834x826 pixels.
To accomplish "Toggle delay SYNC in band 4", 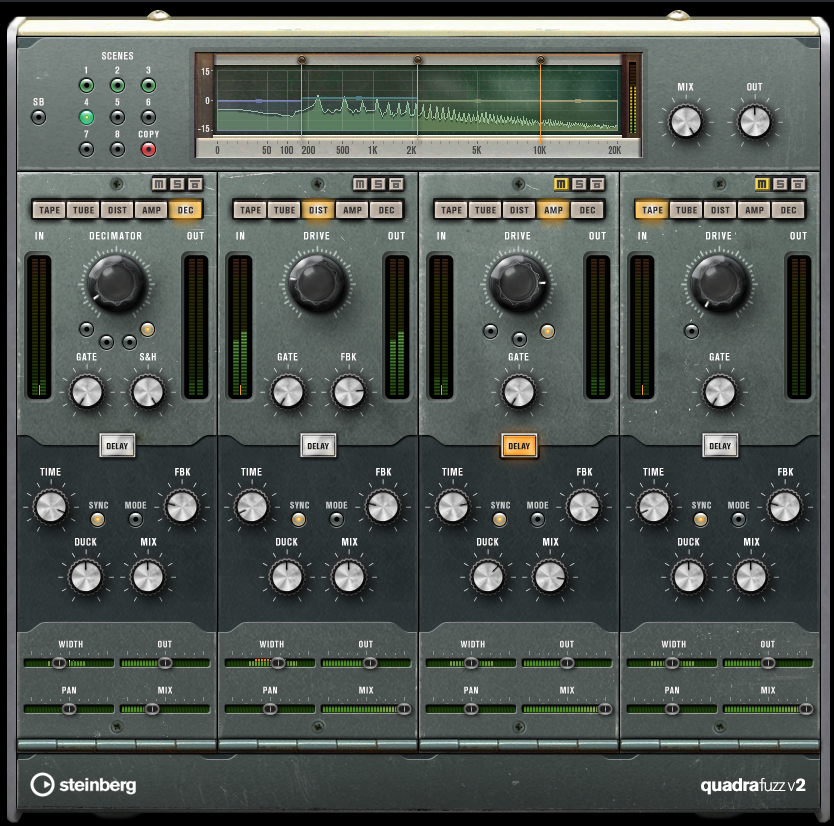I will pyautogui.click(x=700, y=520).
